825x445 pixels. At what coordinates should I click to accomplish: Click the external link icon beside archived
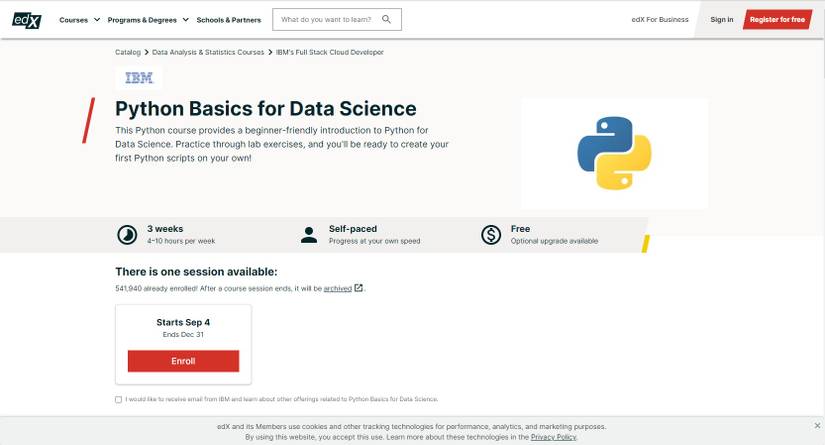pyautogui.click(x=359, y=288)
